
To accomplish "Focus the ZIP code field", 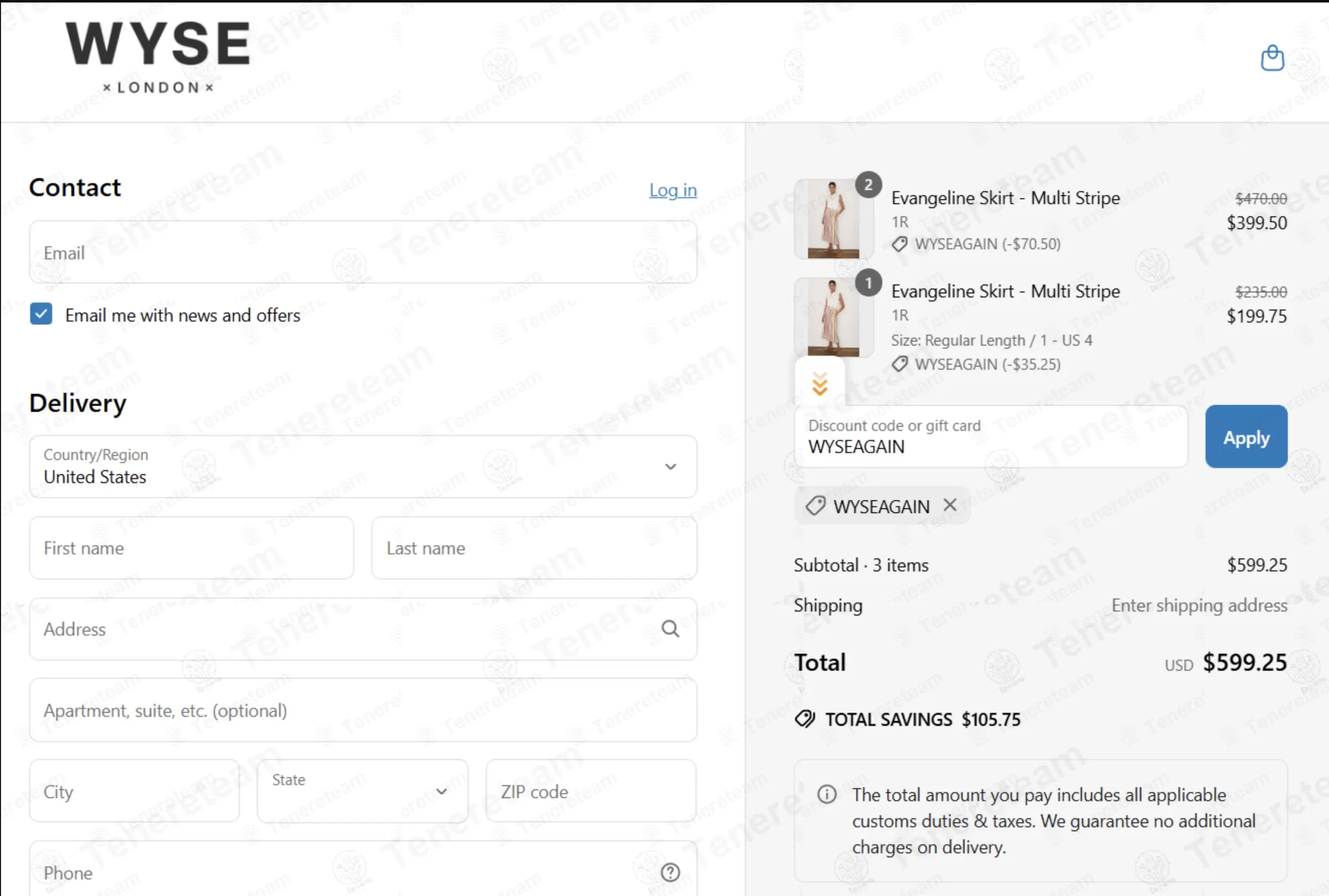I will point(591,791).
